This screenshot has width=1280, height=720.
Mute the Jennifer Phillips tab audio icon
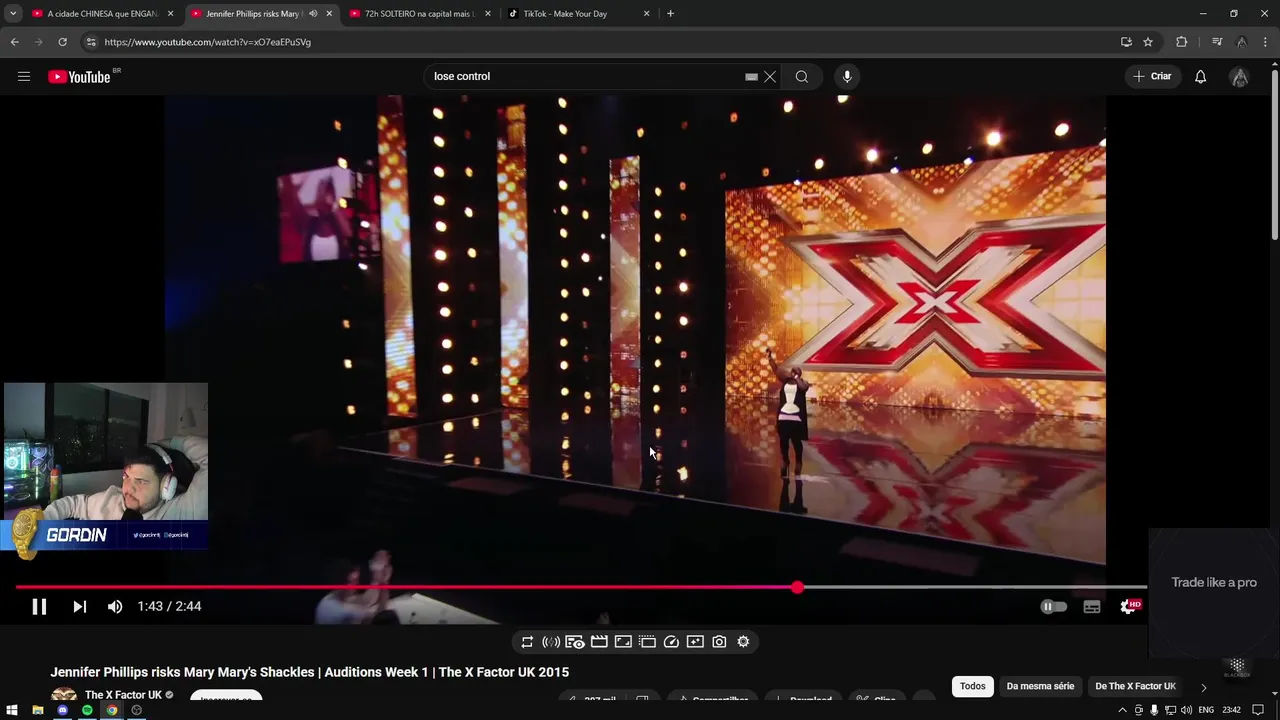[x=313, y=14]
